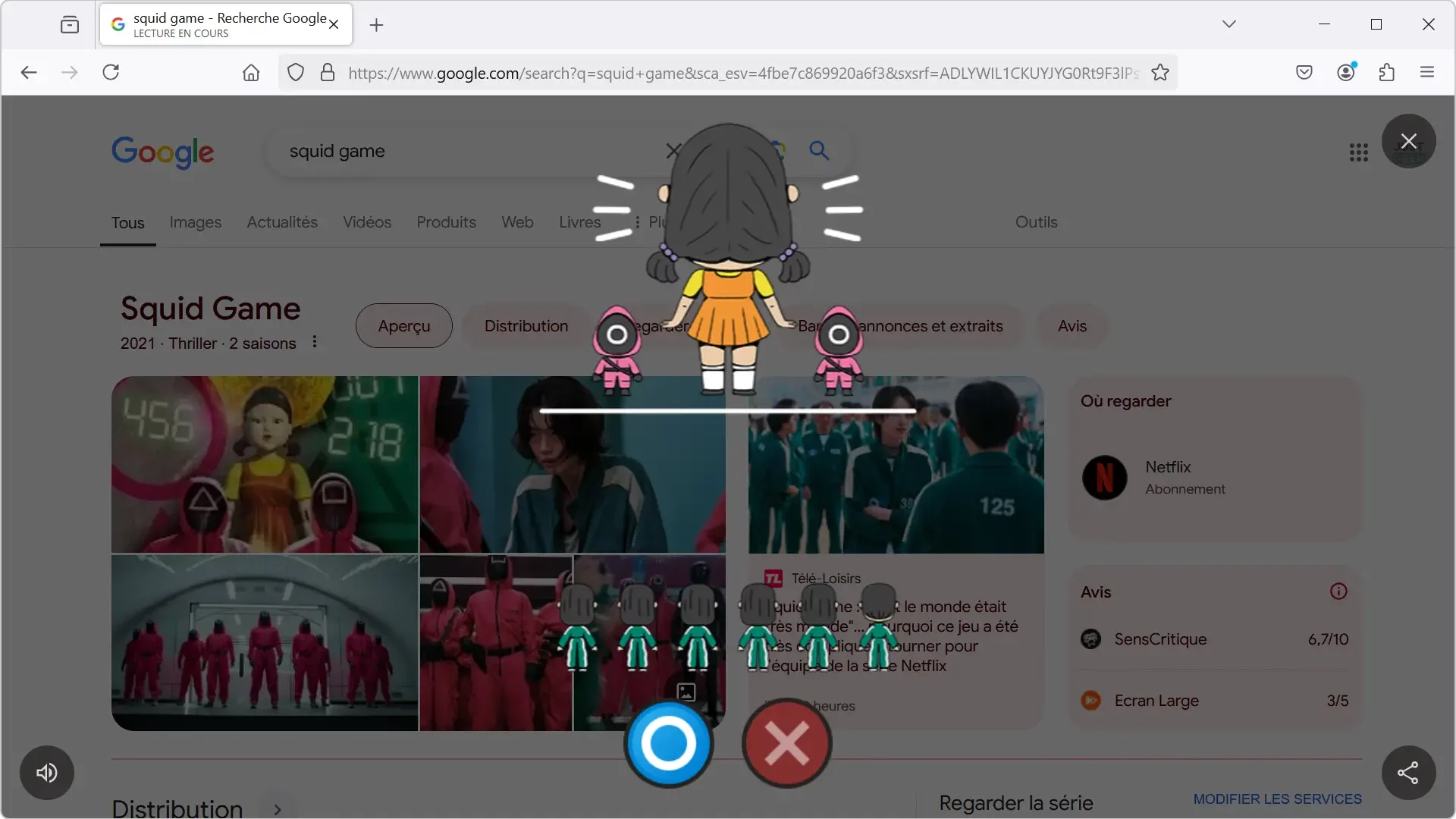Click the search magnifier icon
Screen dimensions: 1456x819
coord(819,150)
